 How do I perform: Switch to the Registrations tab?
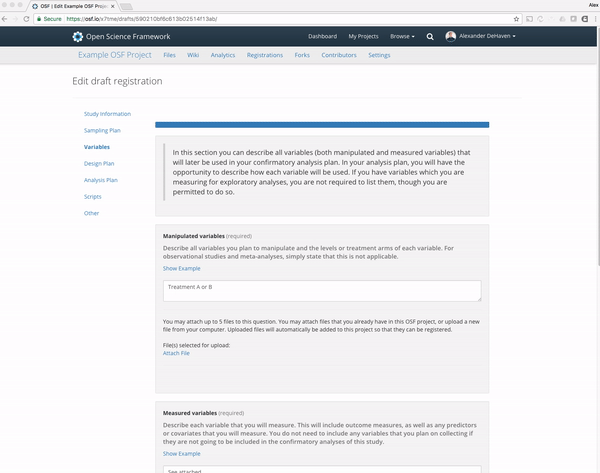[x=265, y=55]
